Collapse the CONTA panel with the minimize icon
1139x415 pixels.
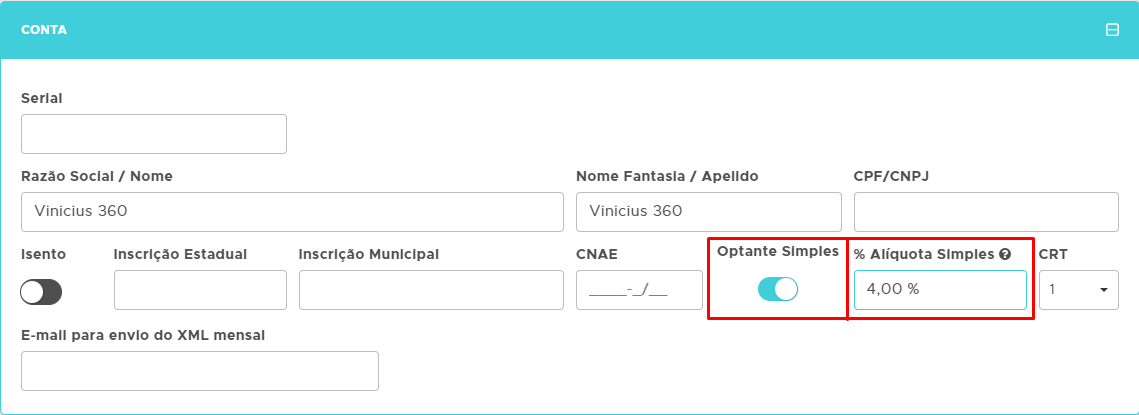1112,30
